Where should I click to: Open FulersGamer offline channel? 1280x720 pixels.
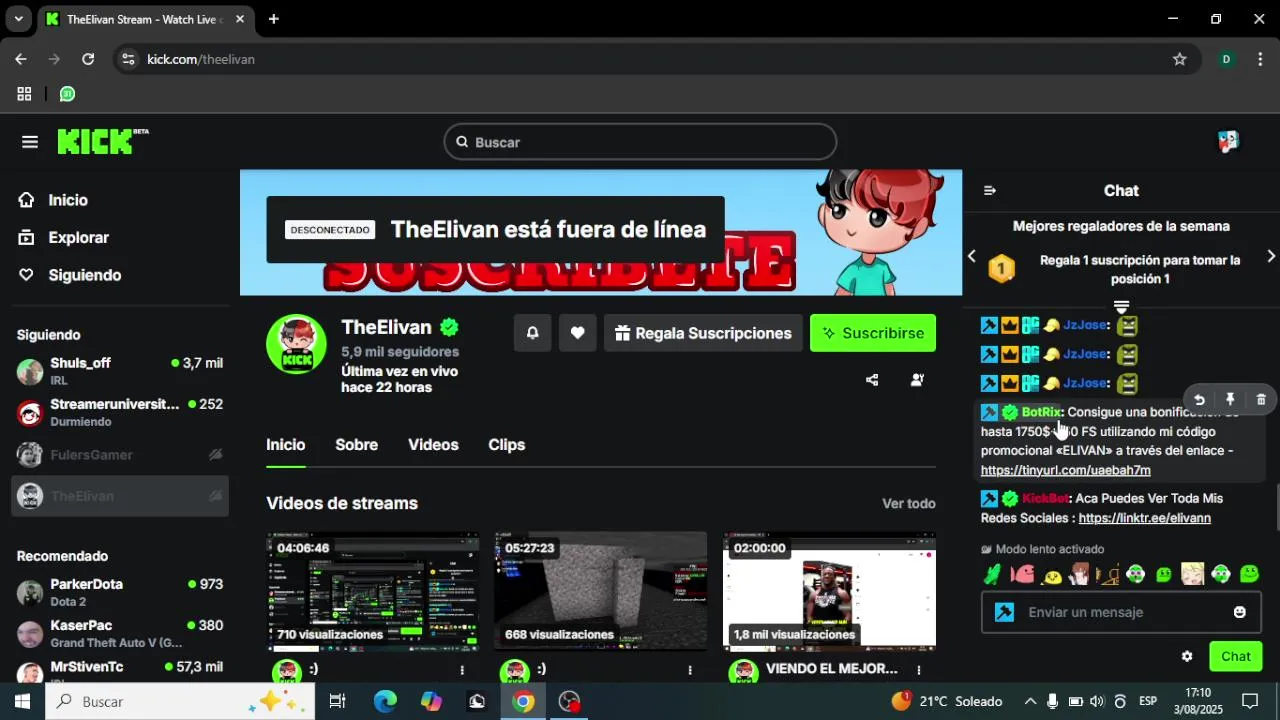tap(120, 455)
